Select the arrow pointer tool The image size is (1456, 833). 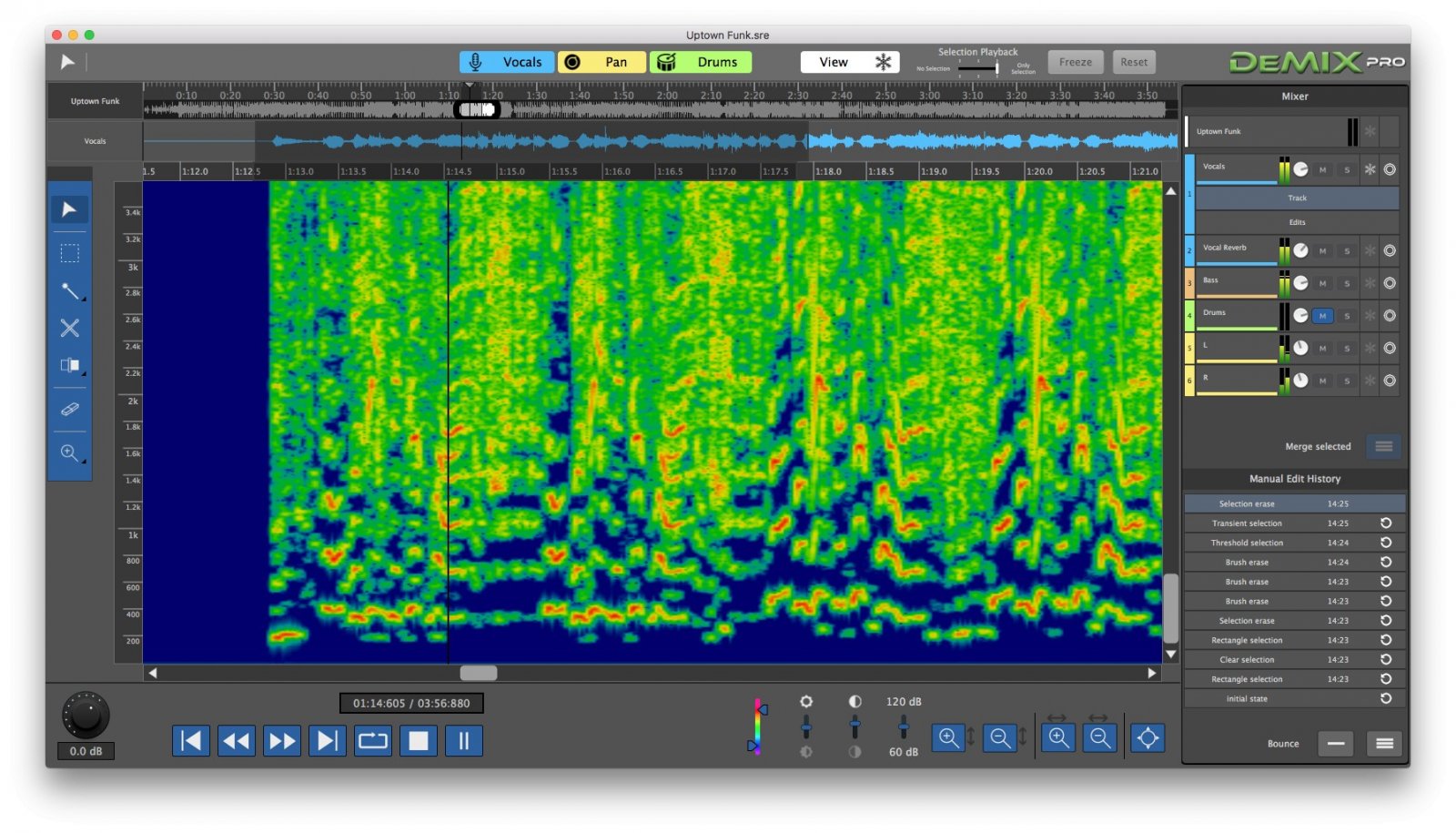(x=69, y=208)
